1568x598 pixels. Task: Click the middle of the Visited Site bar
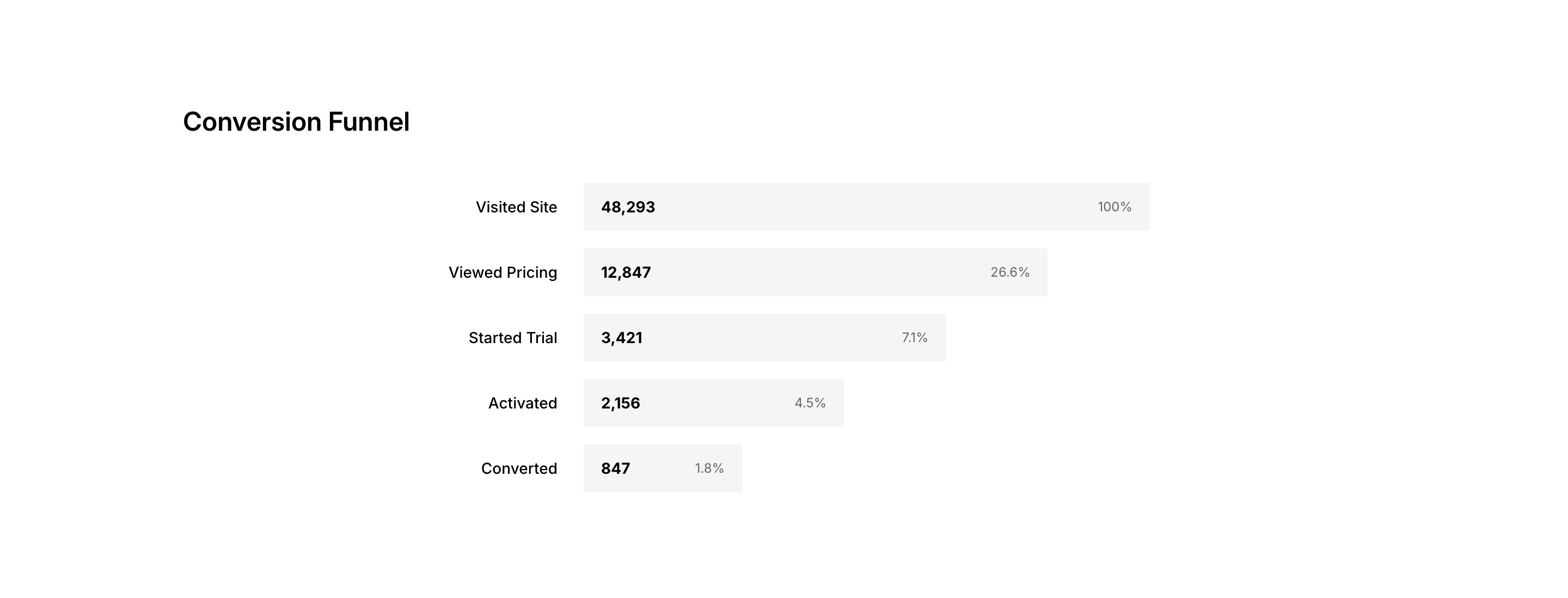point(866,207)
